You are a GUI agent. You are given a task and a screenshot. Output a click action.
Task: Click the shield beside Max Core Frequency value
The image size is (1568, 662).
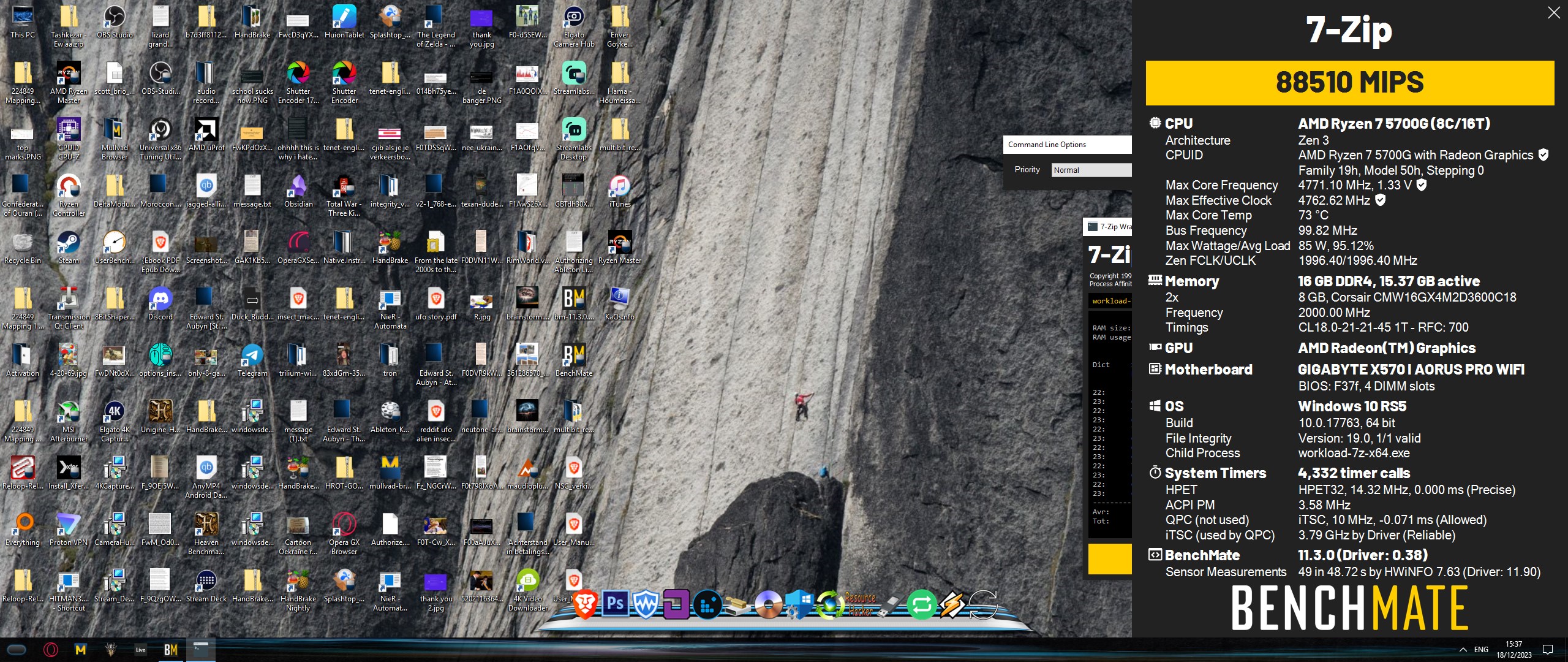click(1422, 185)
